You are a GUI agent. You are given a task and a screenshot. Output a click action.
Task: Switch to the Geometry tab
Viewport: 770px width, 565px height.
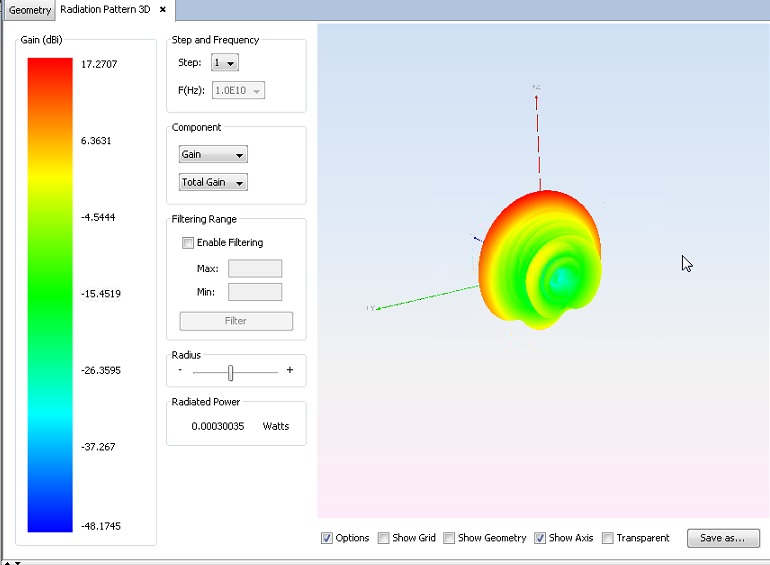pyautogui.click(x=29, y=10)
